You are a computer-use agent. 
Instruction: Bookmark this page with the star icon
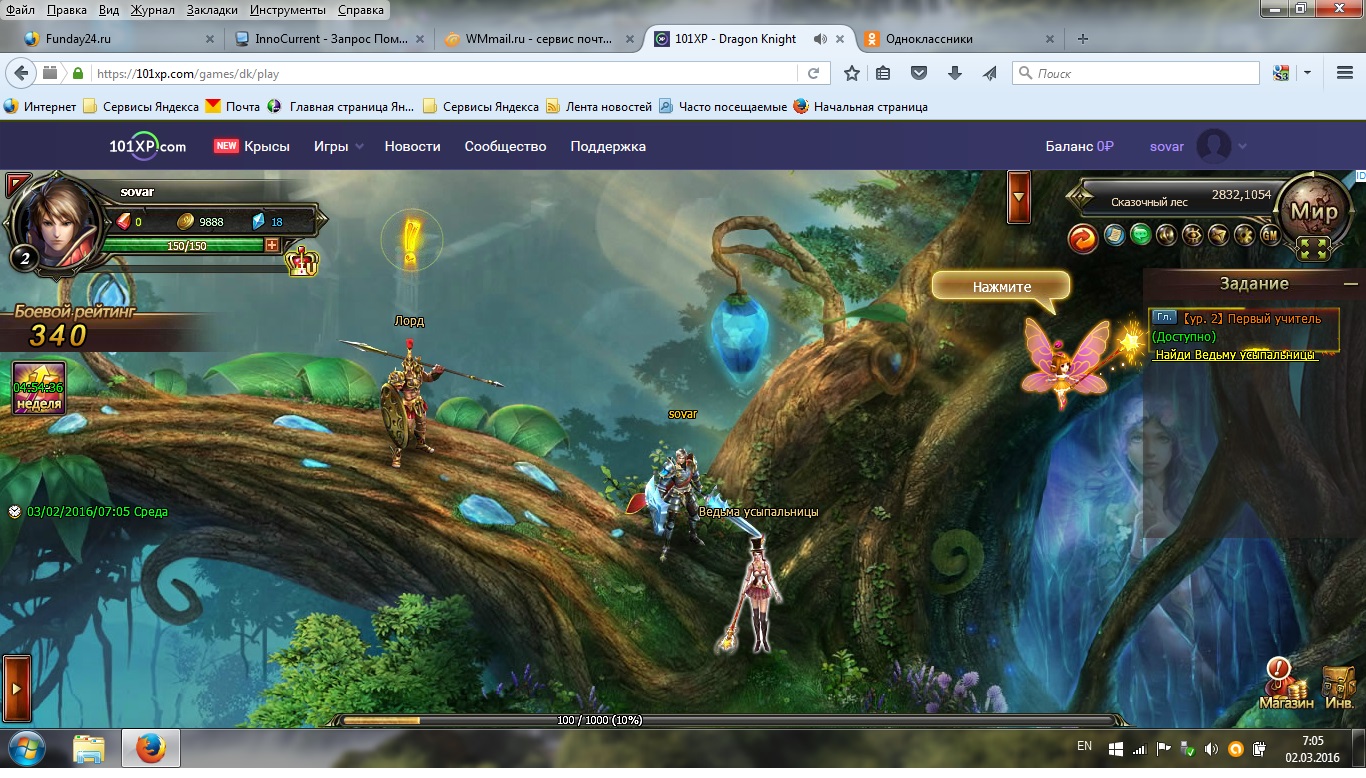(x=851, y=73)
